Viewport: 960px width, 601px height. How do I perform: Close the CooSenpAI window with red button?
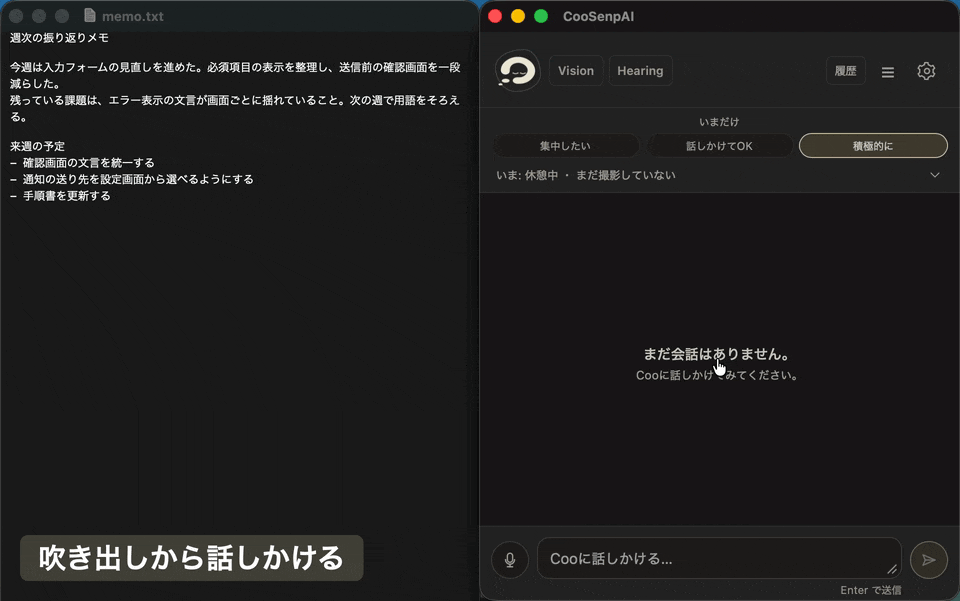click(x=495, y=16)
